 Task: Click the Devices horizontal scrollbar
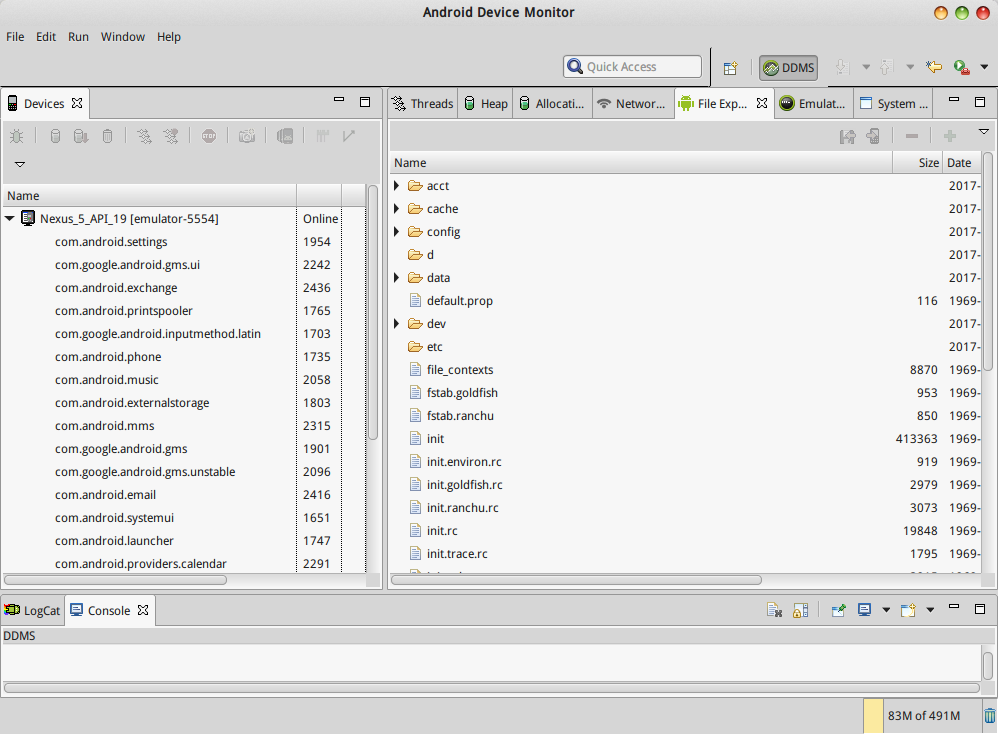pyautogui.click(x=115, y=580)
